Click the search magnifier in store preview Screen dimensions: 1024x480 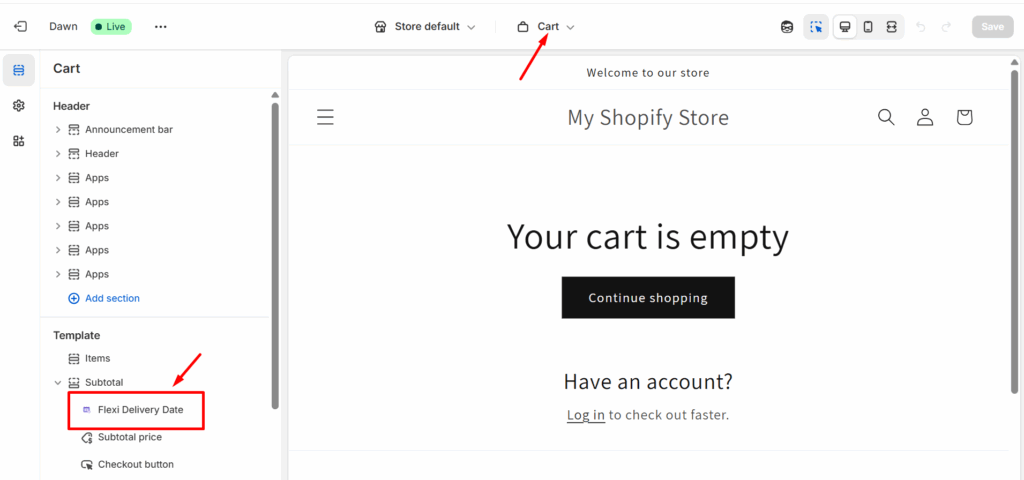pyautogui.click(x=886, y=117)
